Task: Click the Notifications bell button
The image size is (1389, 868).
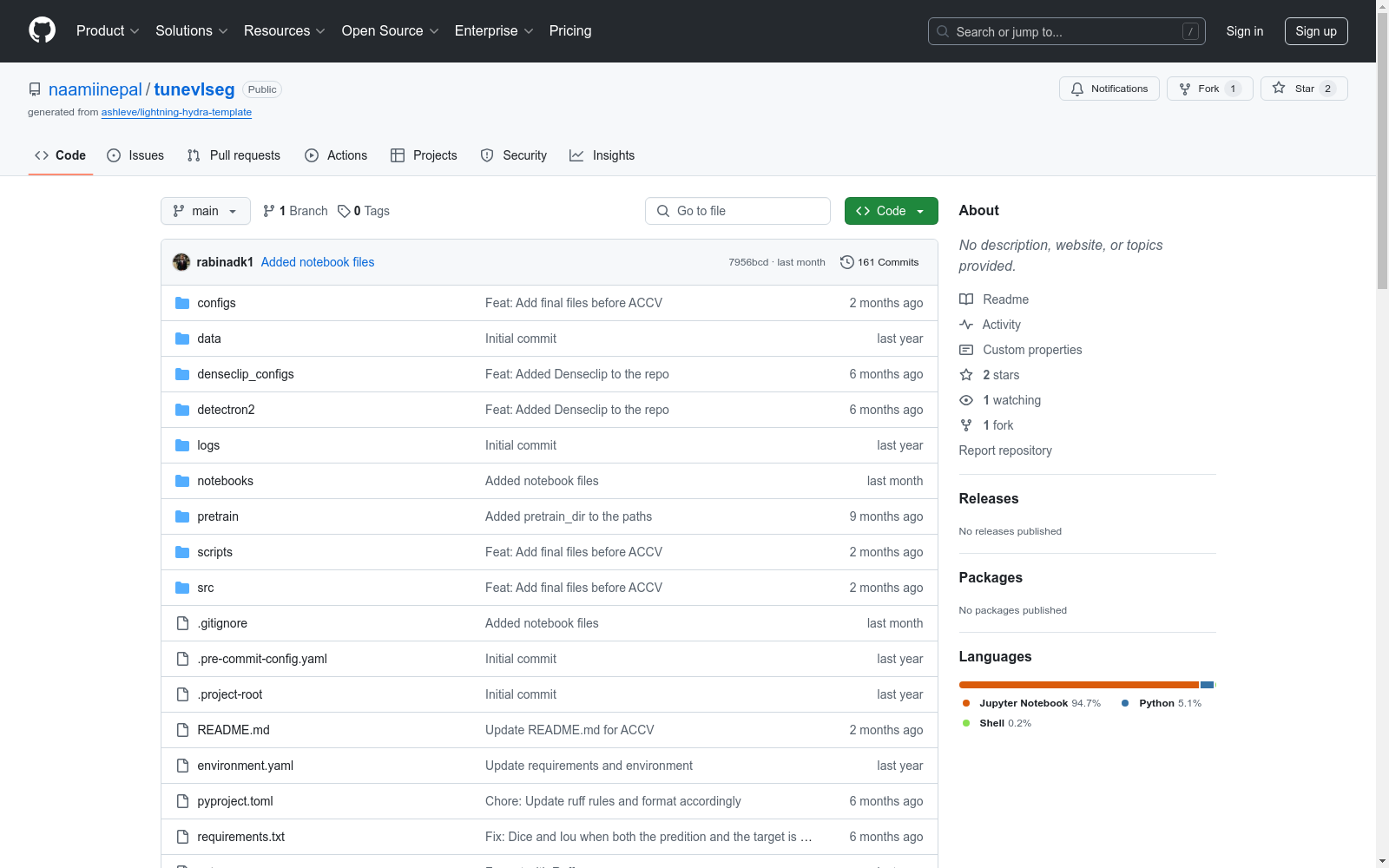Action: click(1109, 89)
